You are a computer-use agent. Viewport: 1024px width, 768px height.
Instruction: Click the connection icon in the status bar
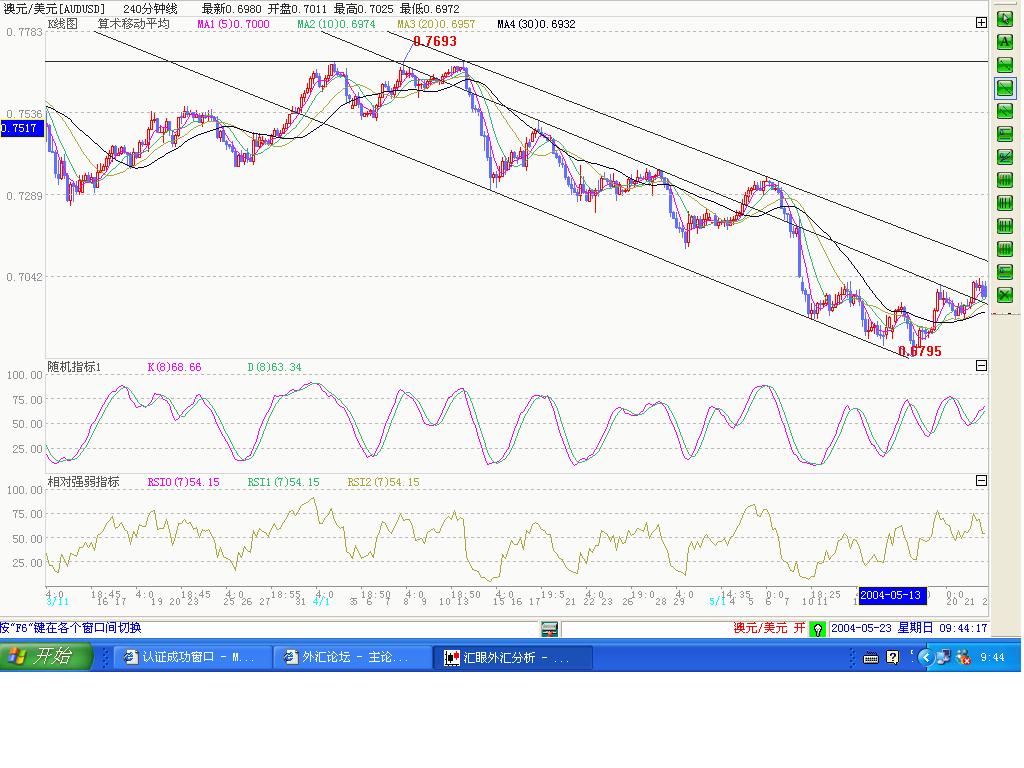click(x=549, y=629)
